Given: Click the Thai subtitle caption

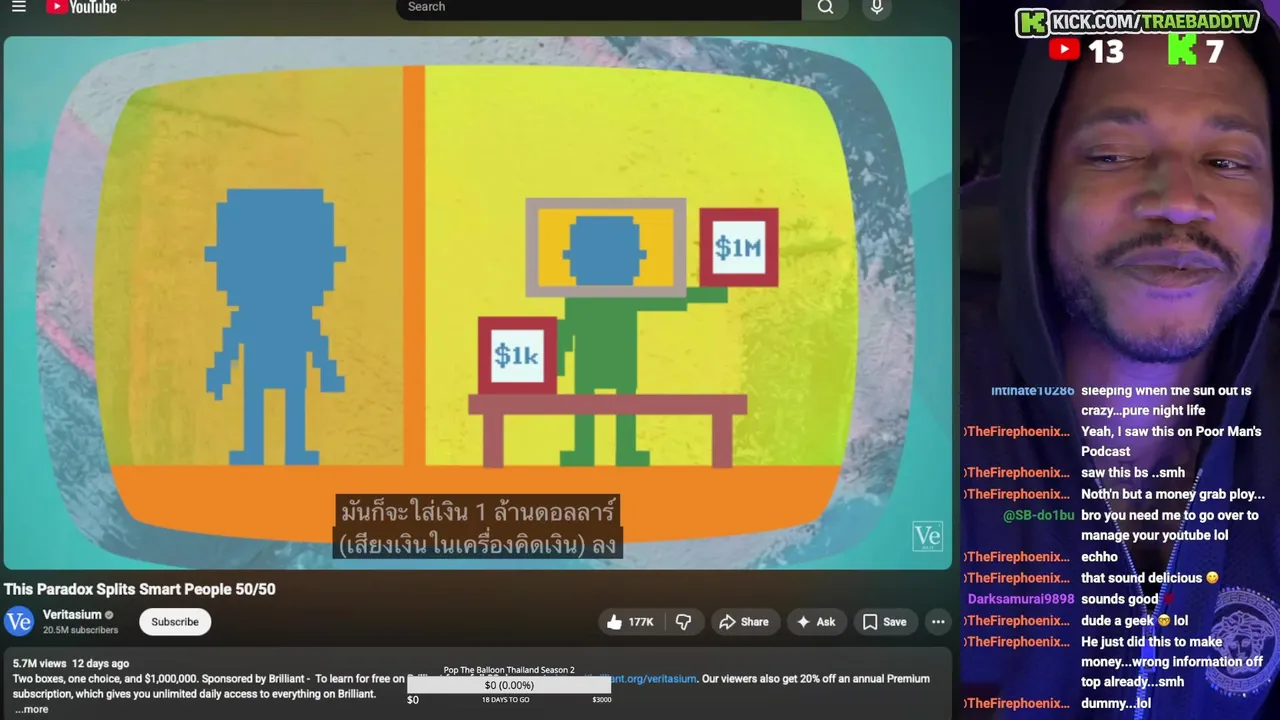Looking at the screenshot, I should [477, 527].
